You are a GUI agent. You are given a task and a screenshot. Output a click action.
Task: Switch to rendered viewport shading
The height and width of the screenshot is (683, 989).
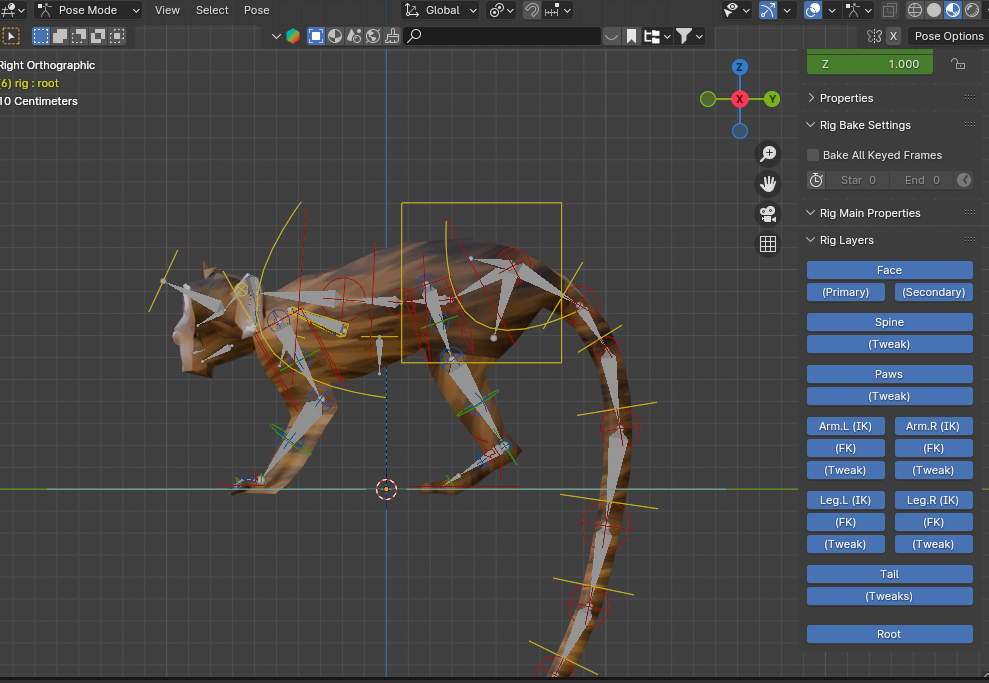972,10
